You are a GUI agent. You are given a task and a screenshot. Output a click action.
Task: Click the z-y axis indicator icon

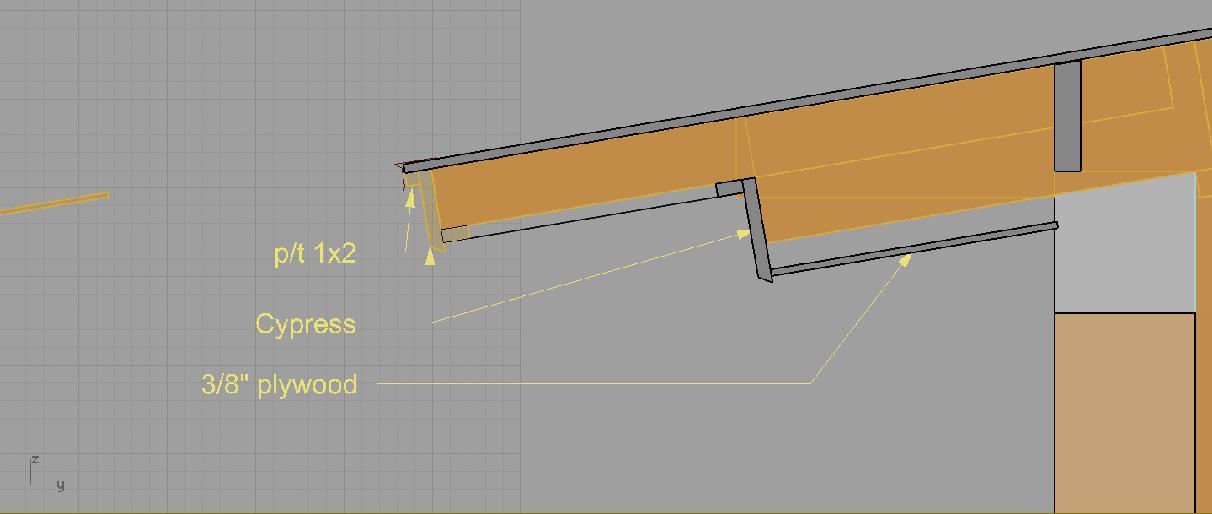coord(46,472)
